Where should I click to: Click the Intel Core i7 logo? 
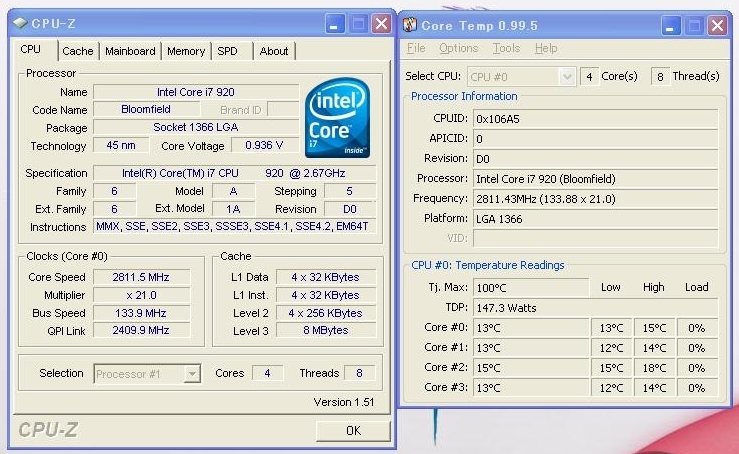(337, 118)
